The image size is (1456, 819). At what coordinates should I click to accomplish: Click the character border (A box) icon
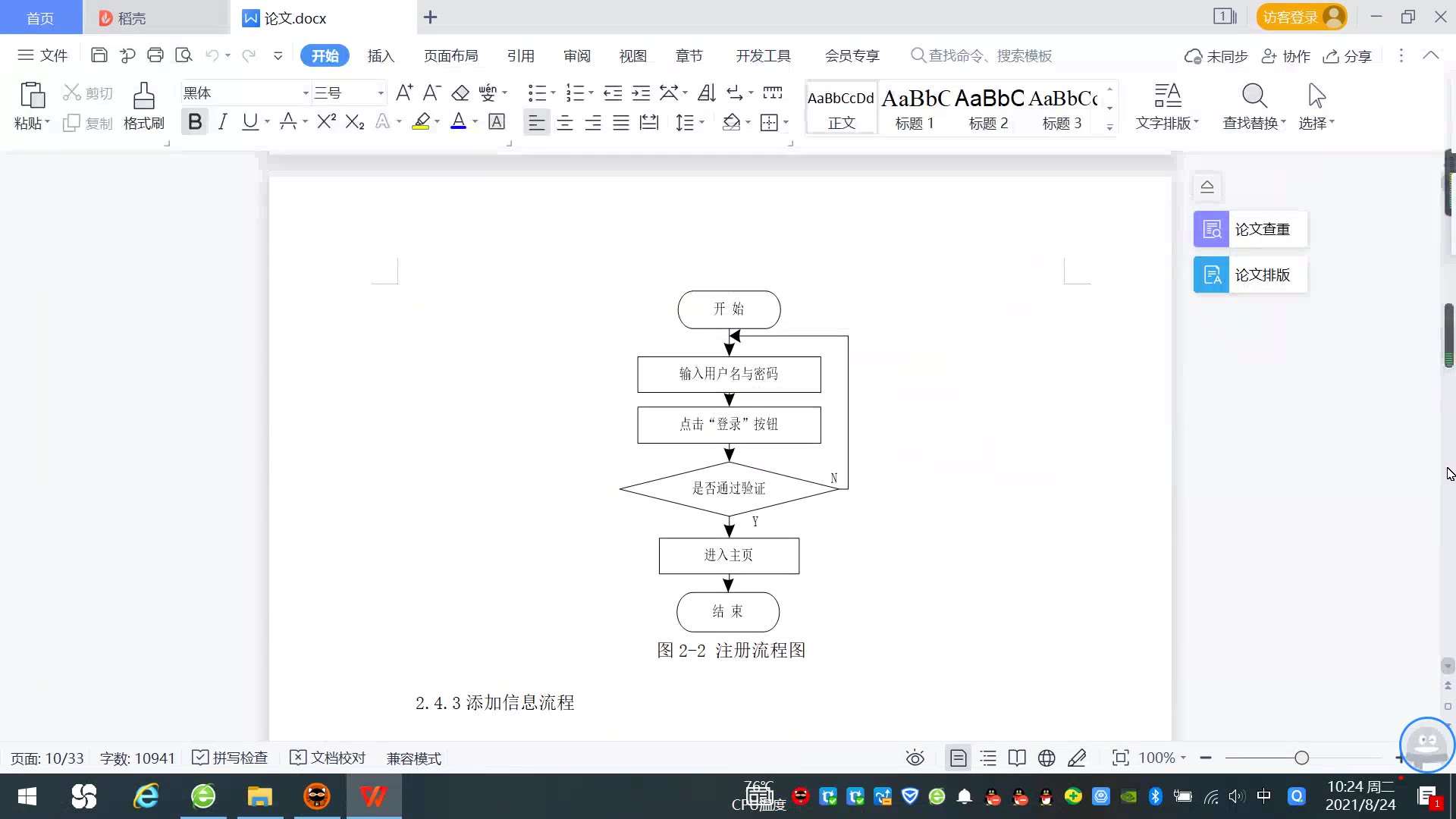point(497,121)
